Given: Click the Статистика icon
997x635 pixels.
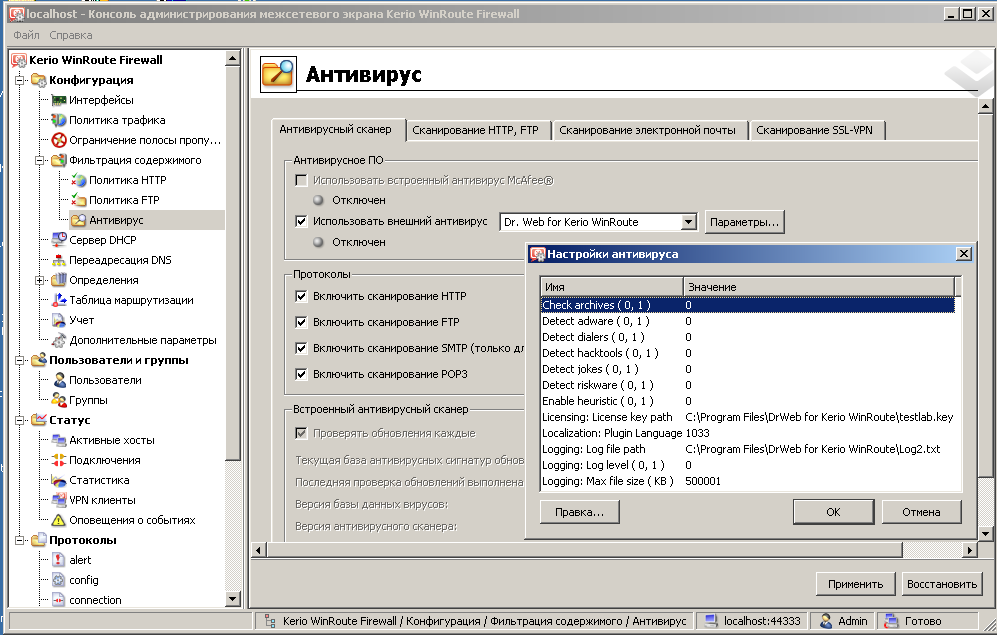Looking at the screenshot, I should [x=58, y=480].
